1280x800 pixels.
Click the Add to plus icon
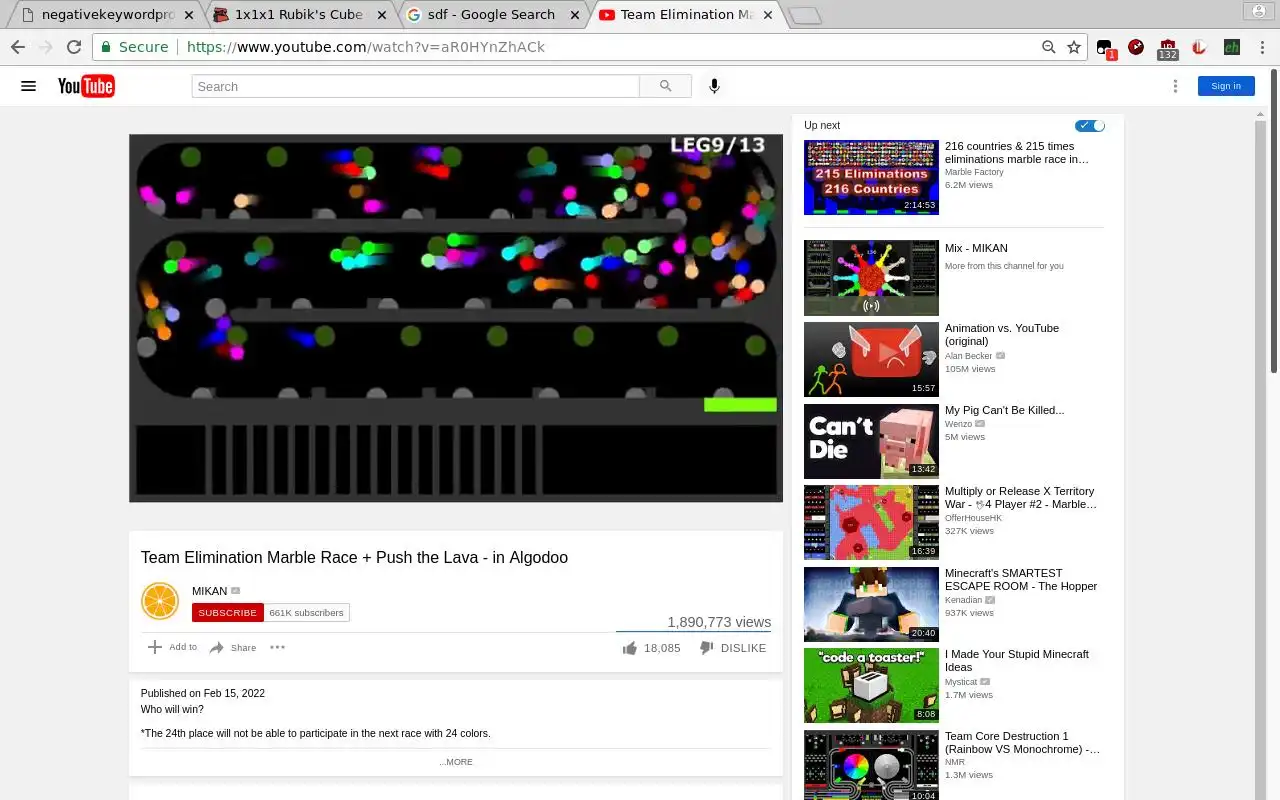point(155,647)
